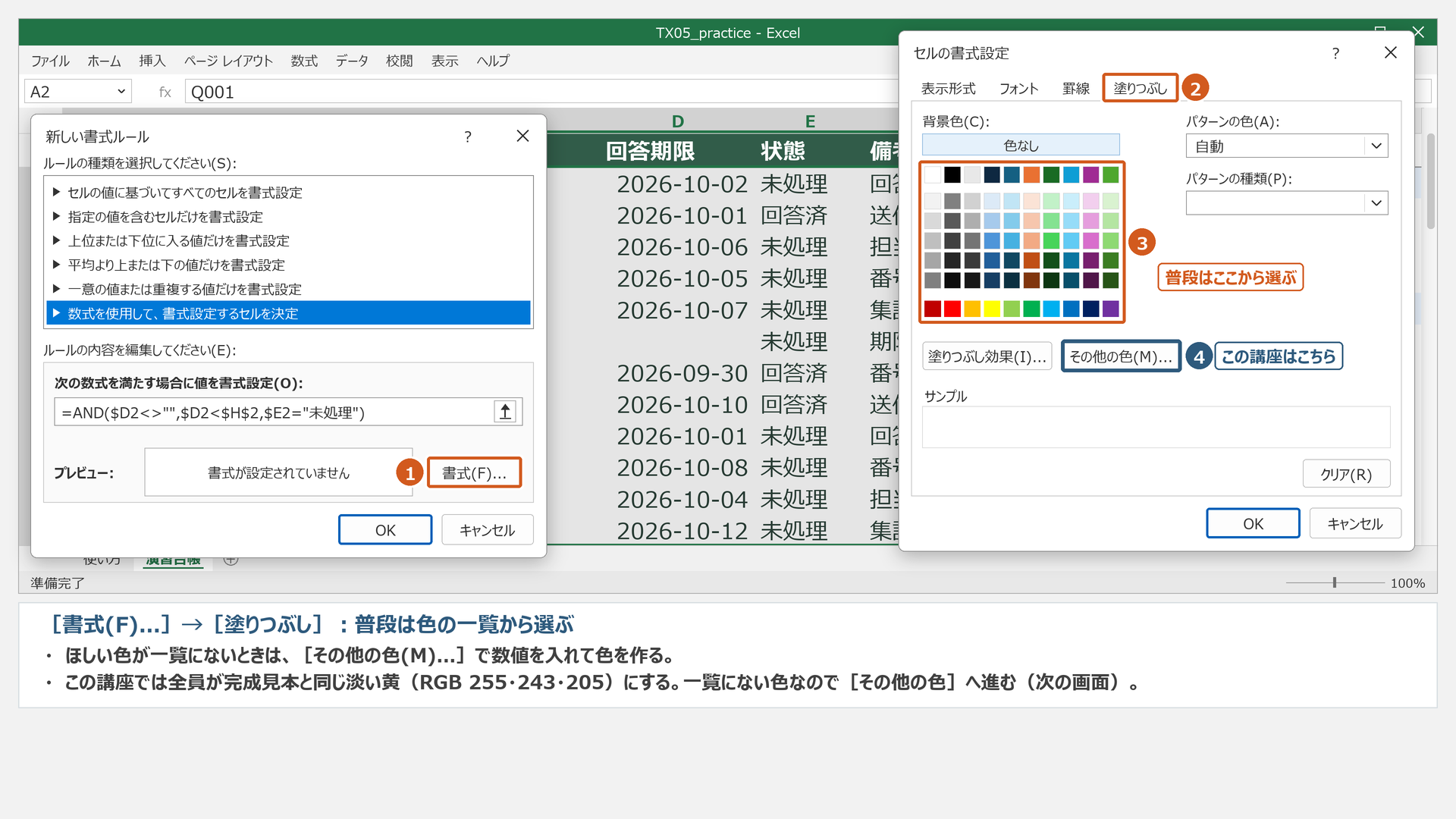Open the パターンの種類 dropdown
Viewport: 1456px width, 819px height.
(x=1376, y=203)
